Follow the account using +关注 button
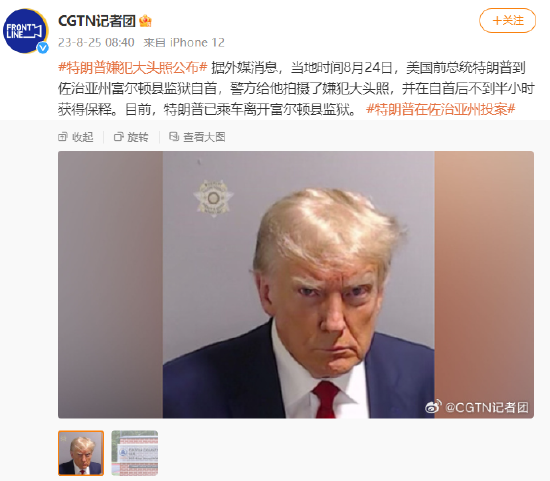 point(508,21)
